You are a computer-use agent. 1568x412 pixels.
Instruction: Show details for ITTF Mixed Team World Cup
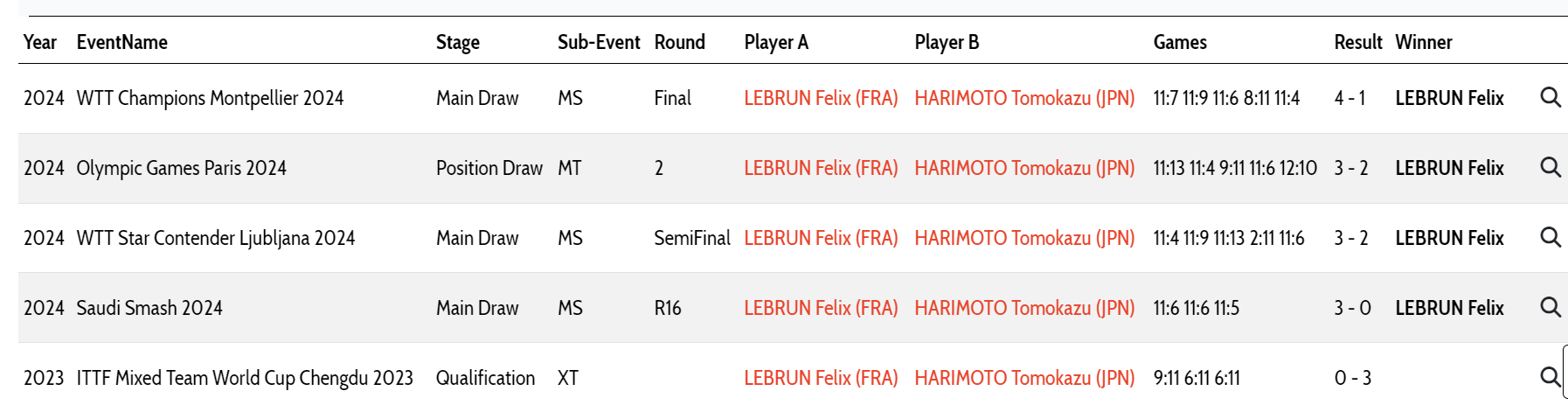tap(1550, 377)
